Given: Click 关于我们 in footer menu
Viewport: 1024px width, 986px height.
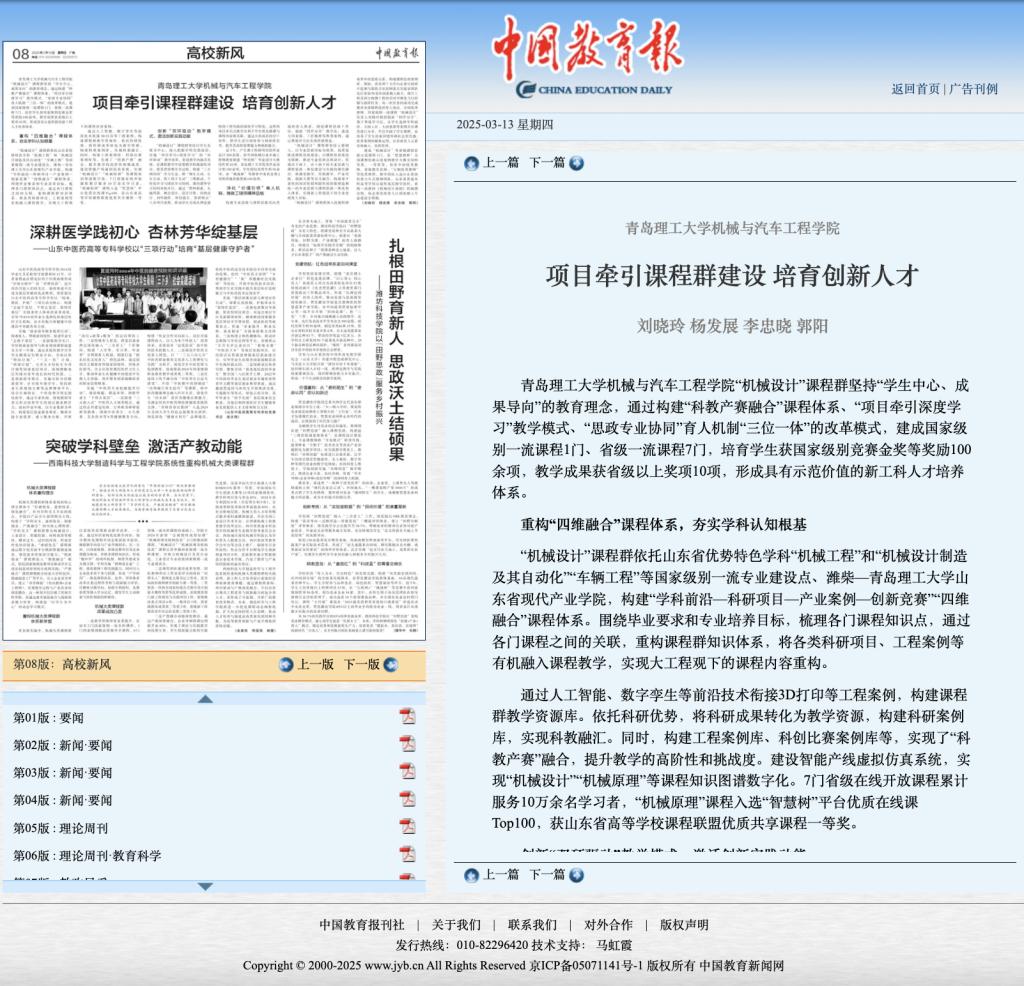Looking at the screenshot, I should point(456,924).
